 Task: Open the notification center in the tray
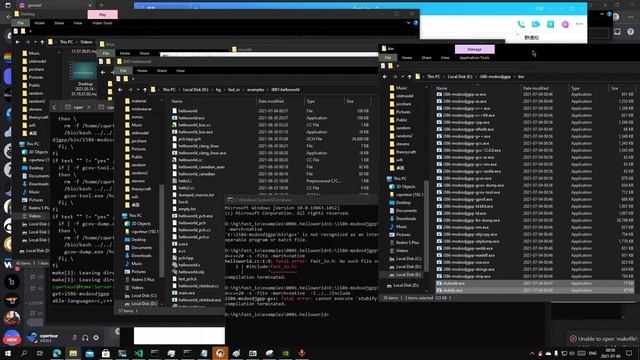[x=629, y=353]
